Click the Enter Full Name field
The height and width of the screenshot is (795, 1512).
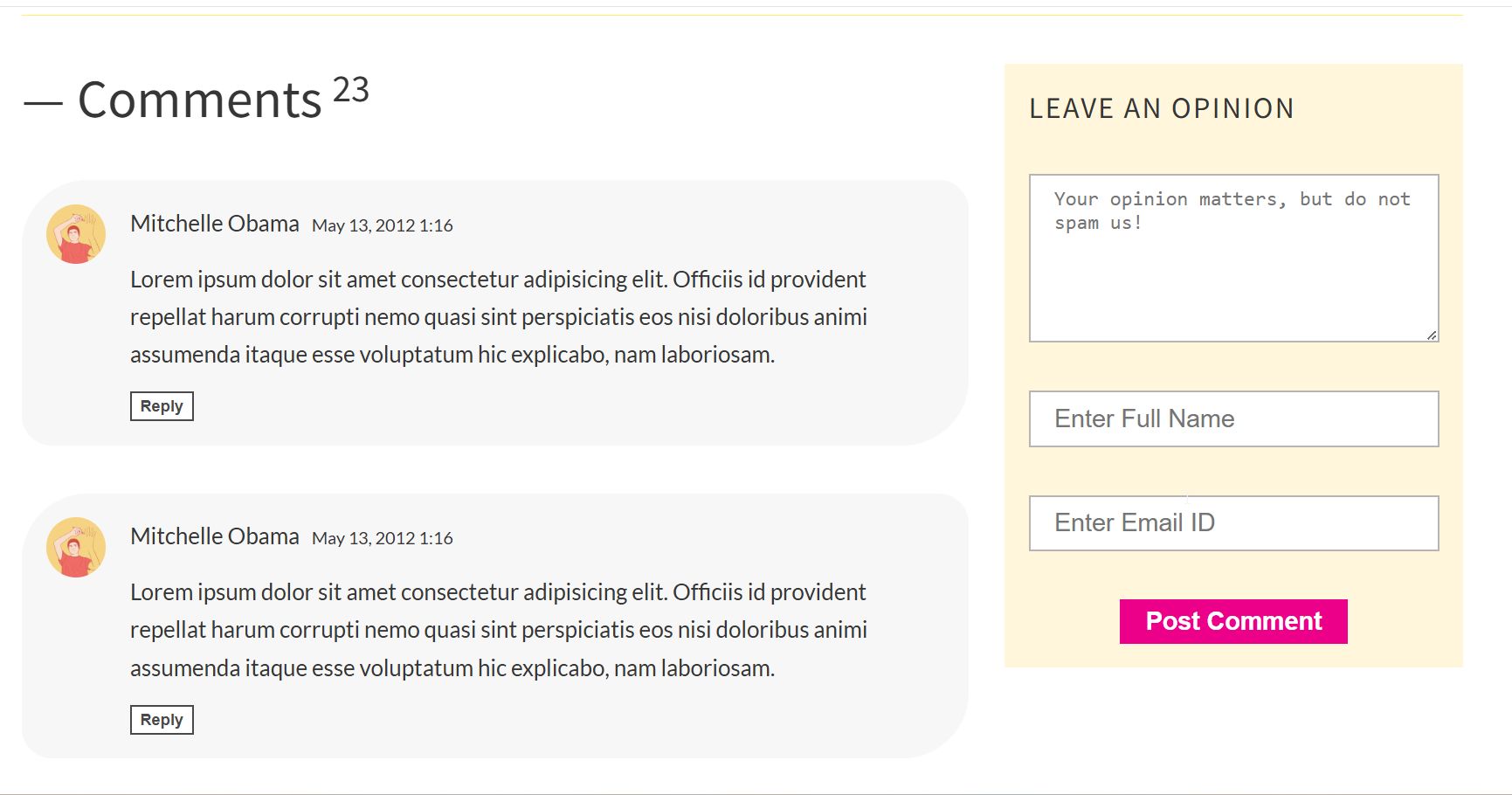click(x=1233, y=419)
